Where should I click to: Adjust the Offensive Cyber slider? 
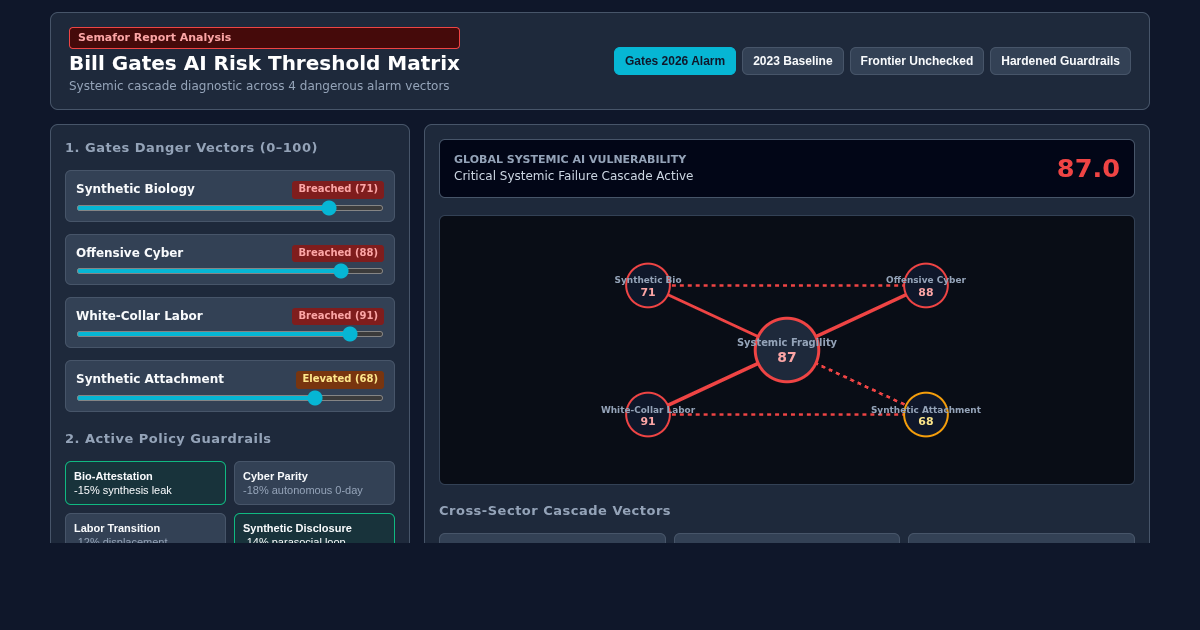coord(230,271)
